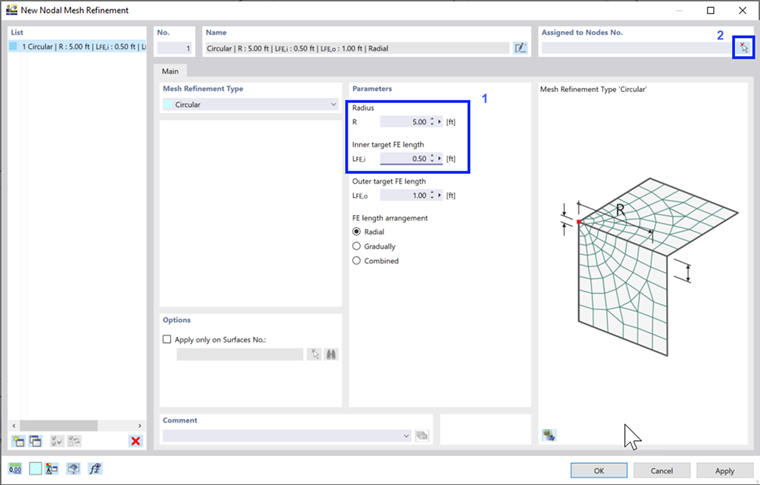
Task: Click the binoculars search icon in Options
Action: [x=331, y=354]
